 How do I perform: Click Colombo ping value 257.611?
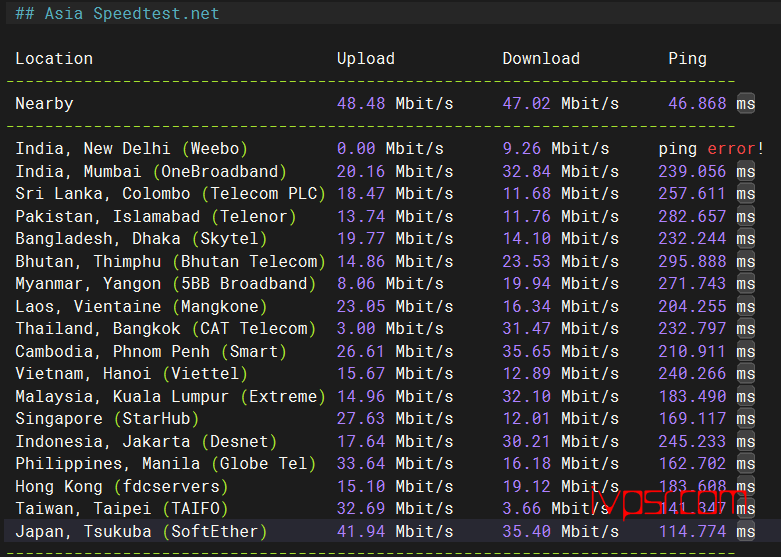(x=692, y=193)
